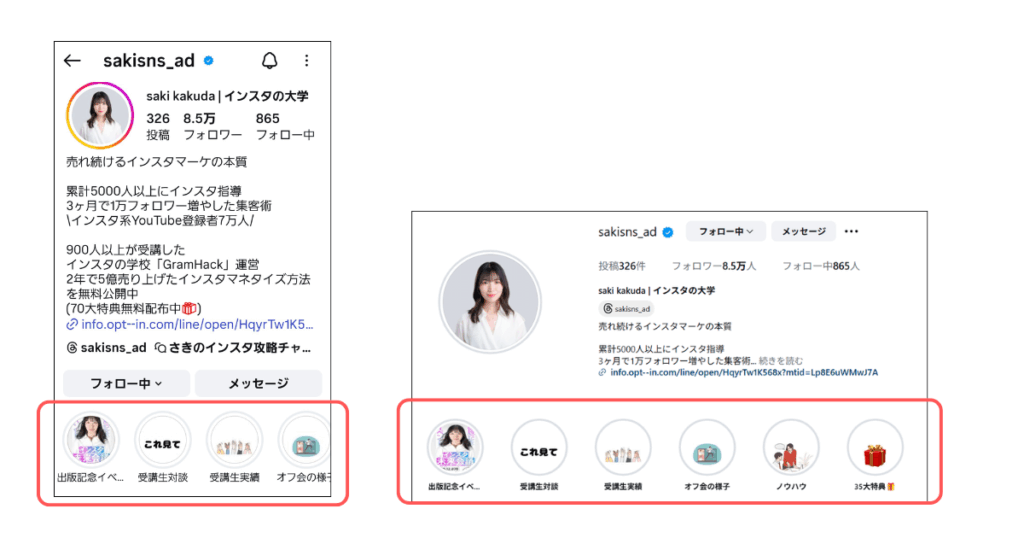Open vertical three-dot menu in mobile profile
Screen dimensions: 1024x538
click(306, 61)
